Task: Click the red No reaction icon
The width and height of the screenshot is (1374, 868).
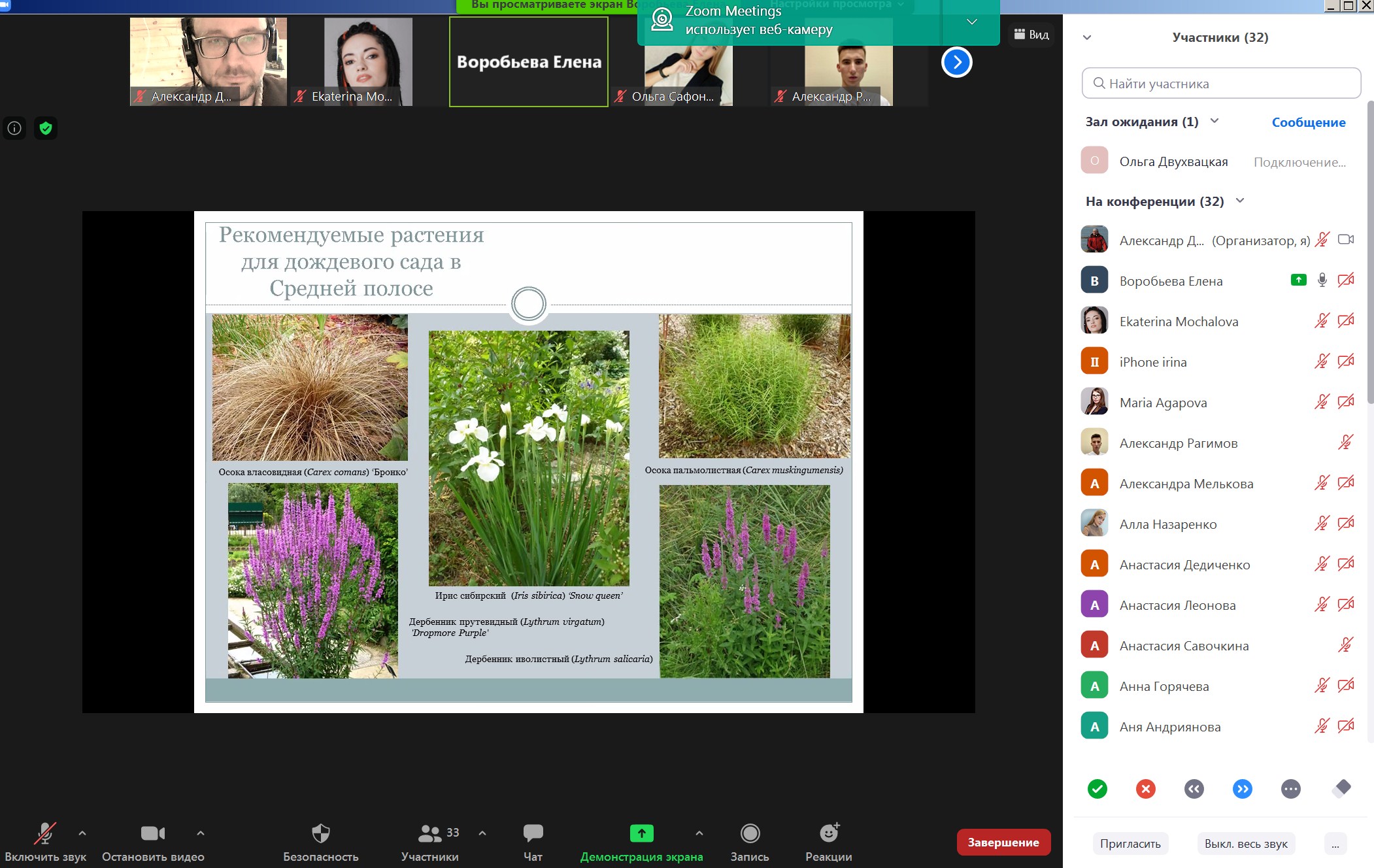Action: coord(1146,789)
